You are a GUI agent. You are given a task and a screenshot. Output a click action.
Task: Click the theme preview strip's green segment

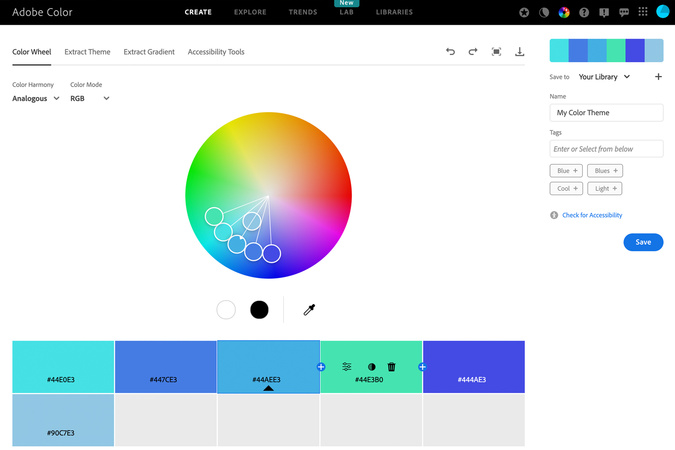[x=616, y=50]
